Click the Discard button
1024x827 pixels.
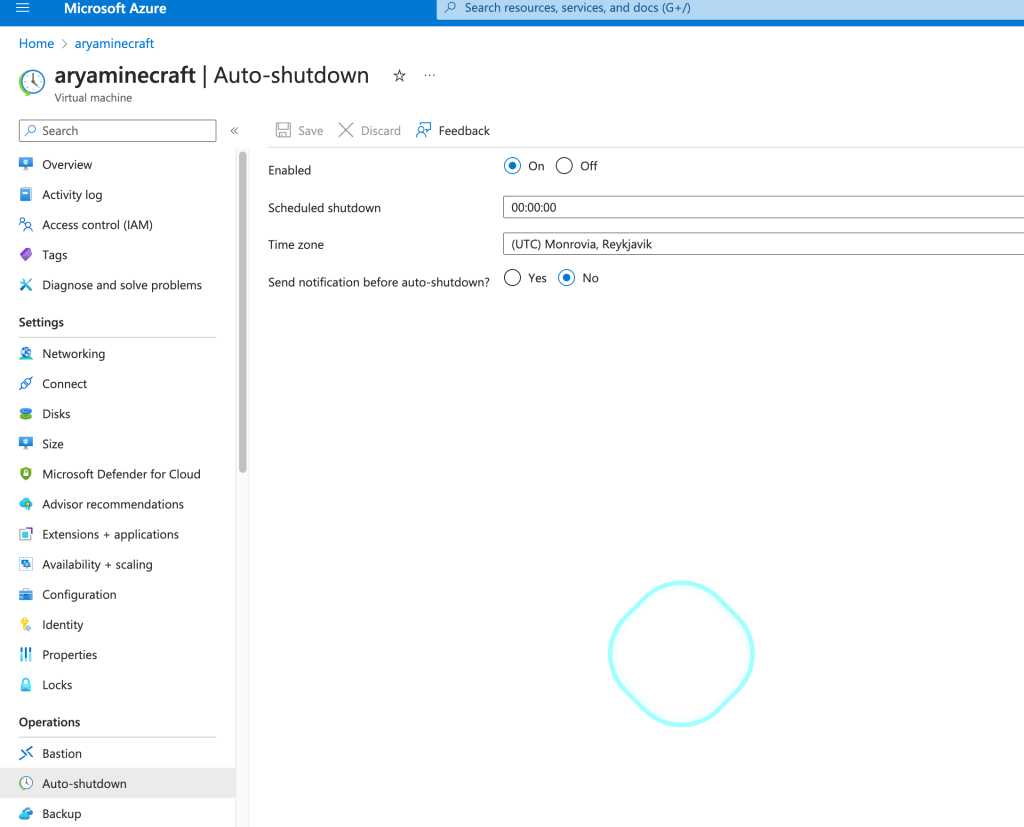coord(370,130)
